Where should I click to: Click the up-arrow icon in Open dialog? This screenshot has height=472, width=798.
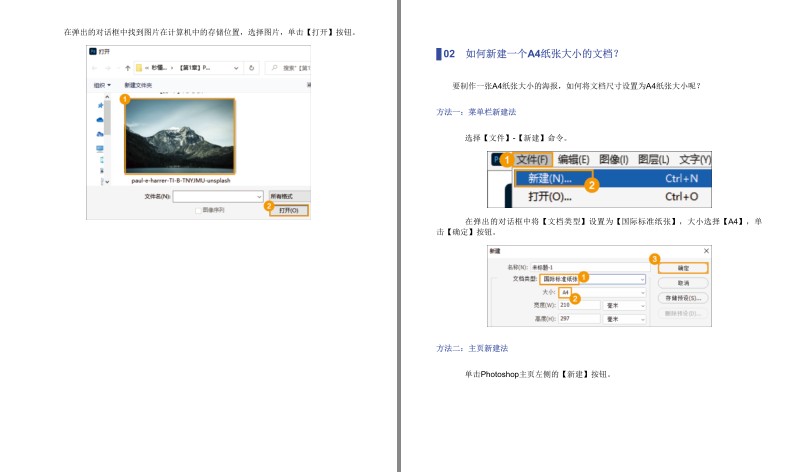coord(127,68)
